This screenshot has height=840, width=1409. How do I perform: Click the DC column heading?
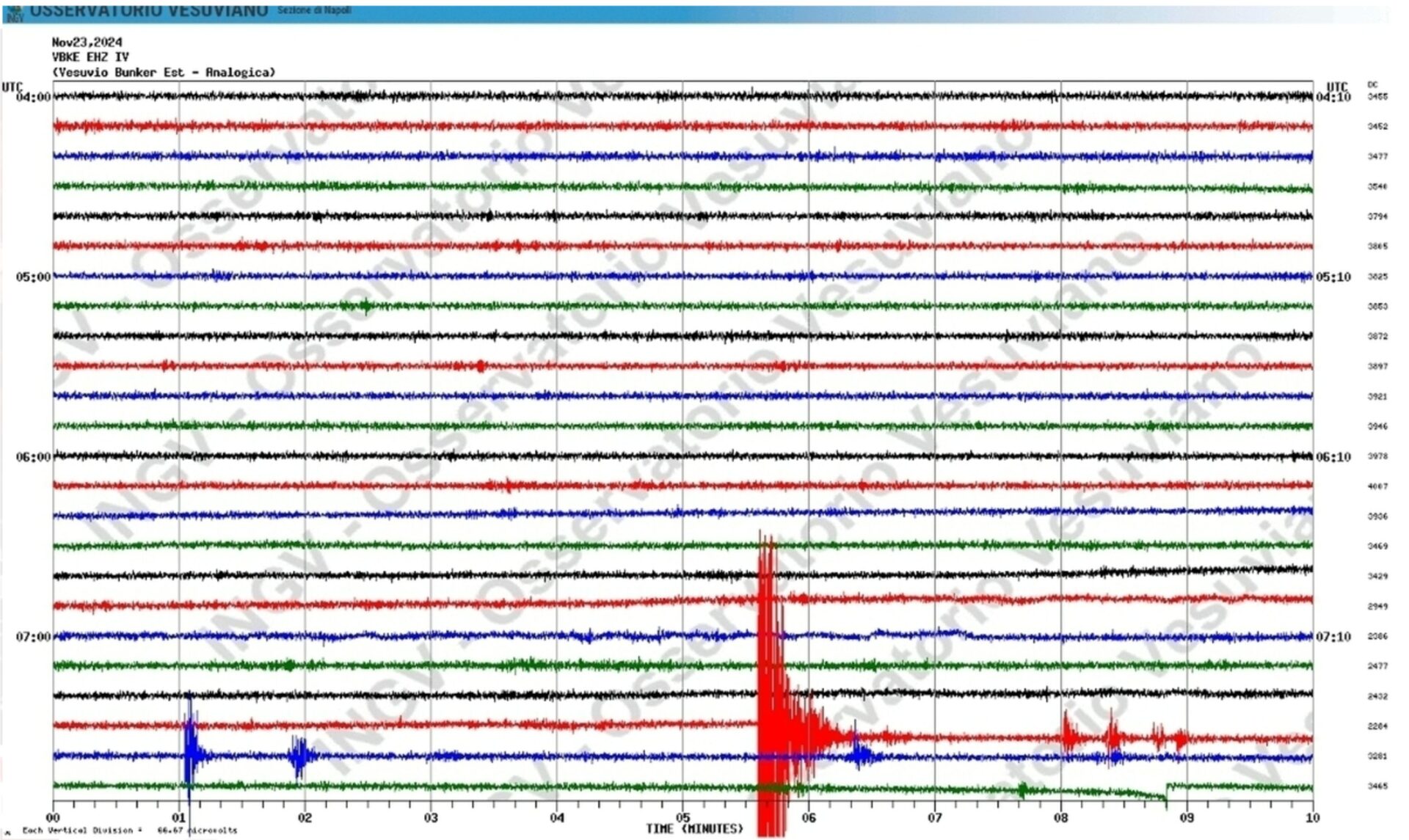coord(1372,85)
